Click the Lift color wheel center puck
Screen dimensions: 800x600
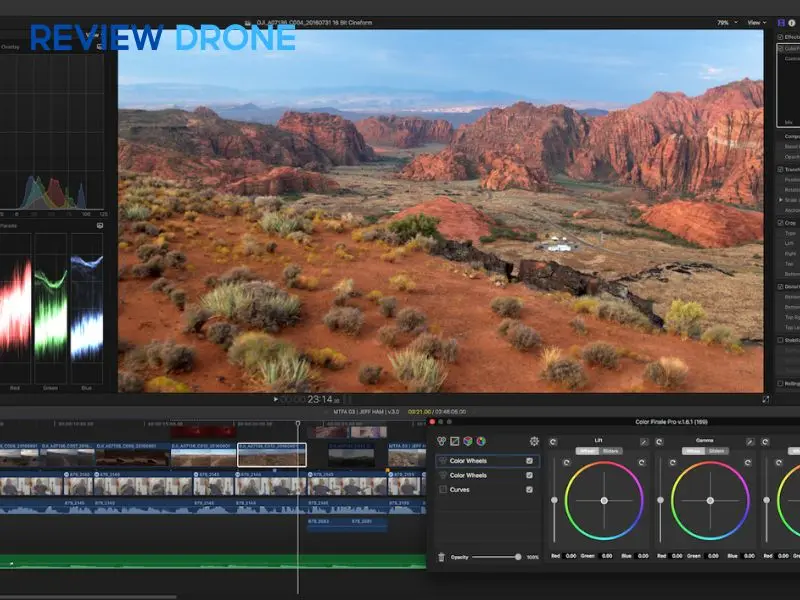tap(604, 501)
